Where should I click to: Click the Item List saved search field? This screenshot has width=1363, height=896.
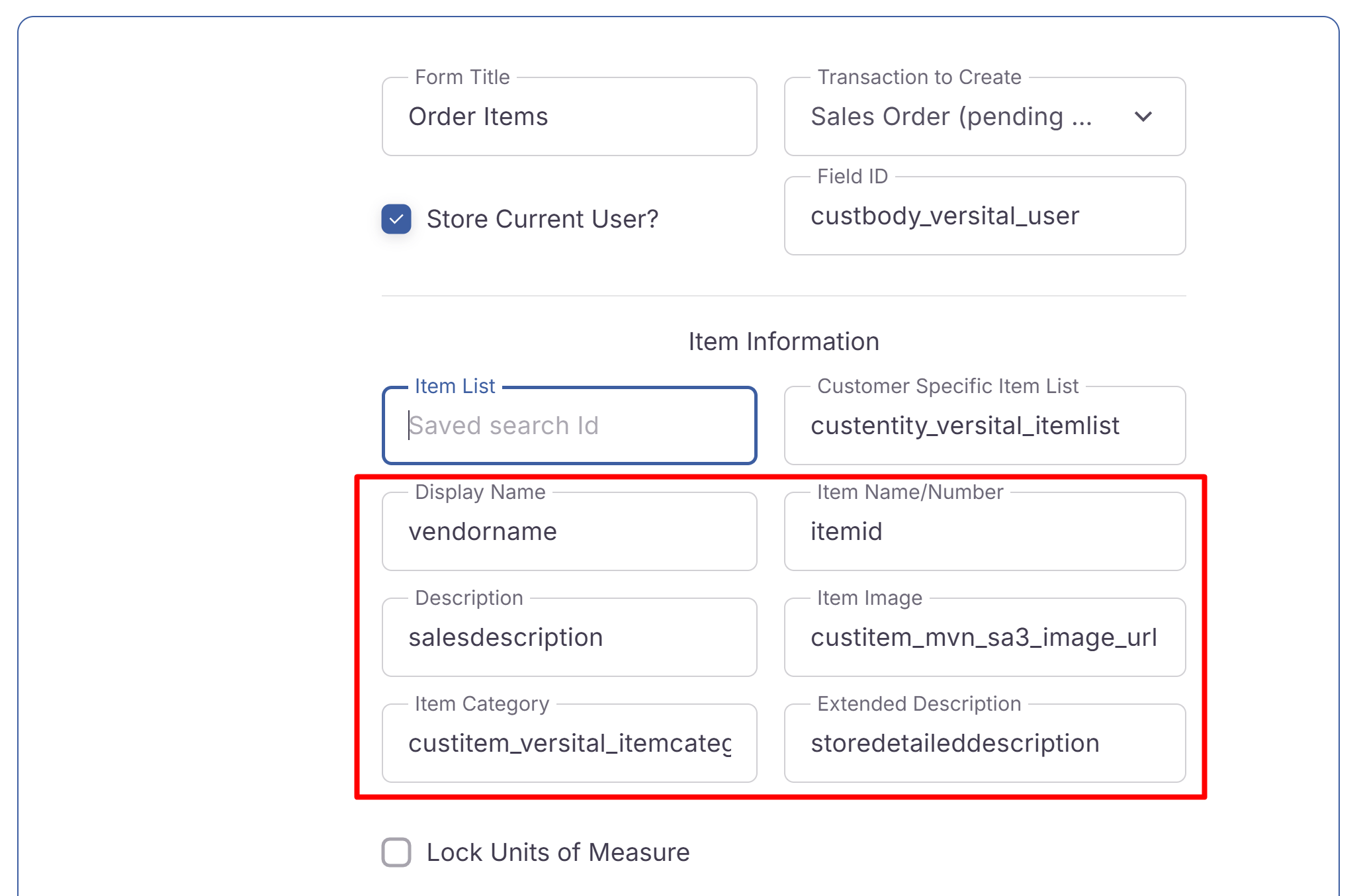(569, 426)
